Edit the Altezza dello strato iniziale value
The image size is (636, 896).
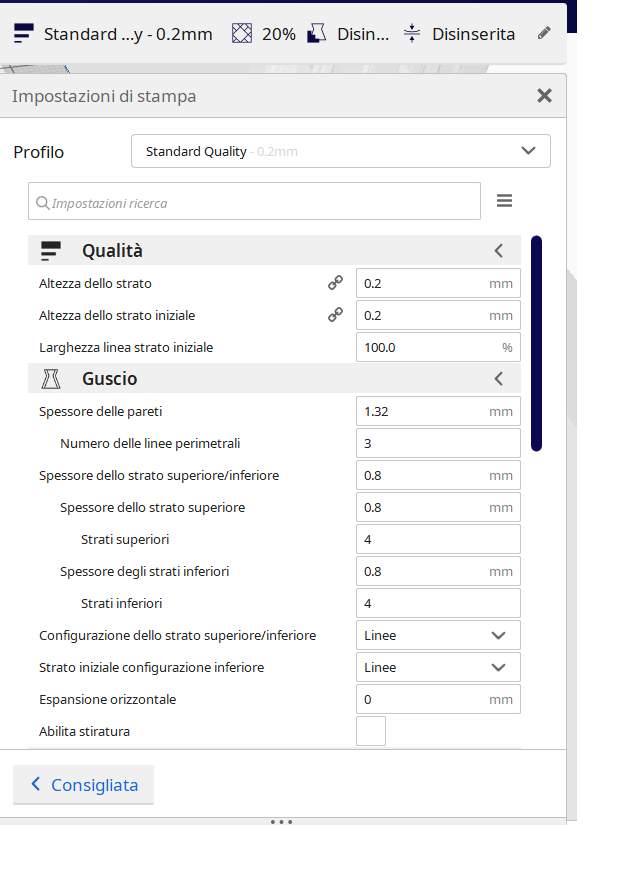438,315
